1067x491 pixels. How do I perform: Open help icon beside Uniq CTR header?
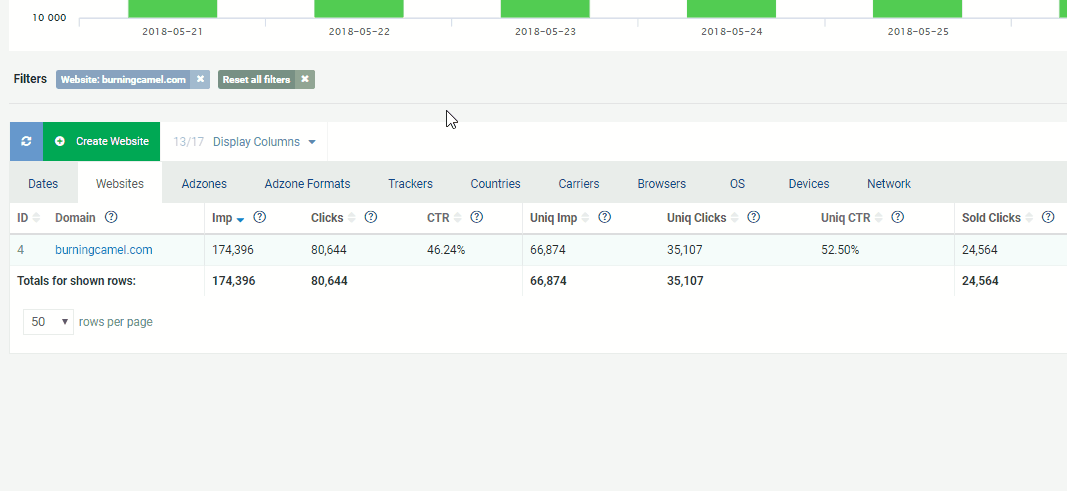898,218
